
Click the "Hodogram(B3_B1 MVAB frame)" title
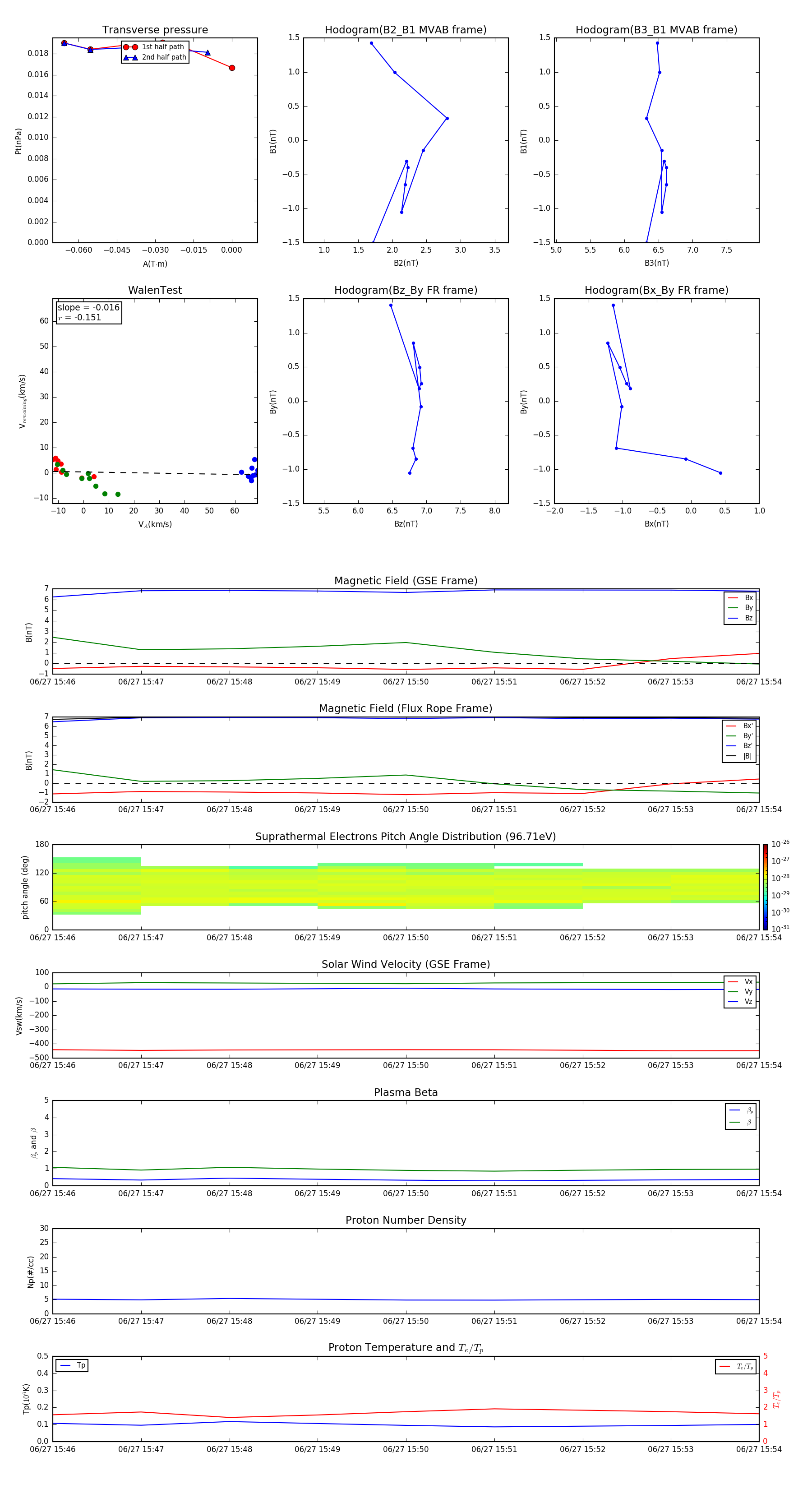(656, 30)
